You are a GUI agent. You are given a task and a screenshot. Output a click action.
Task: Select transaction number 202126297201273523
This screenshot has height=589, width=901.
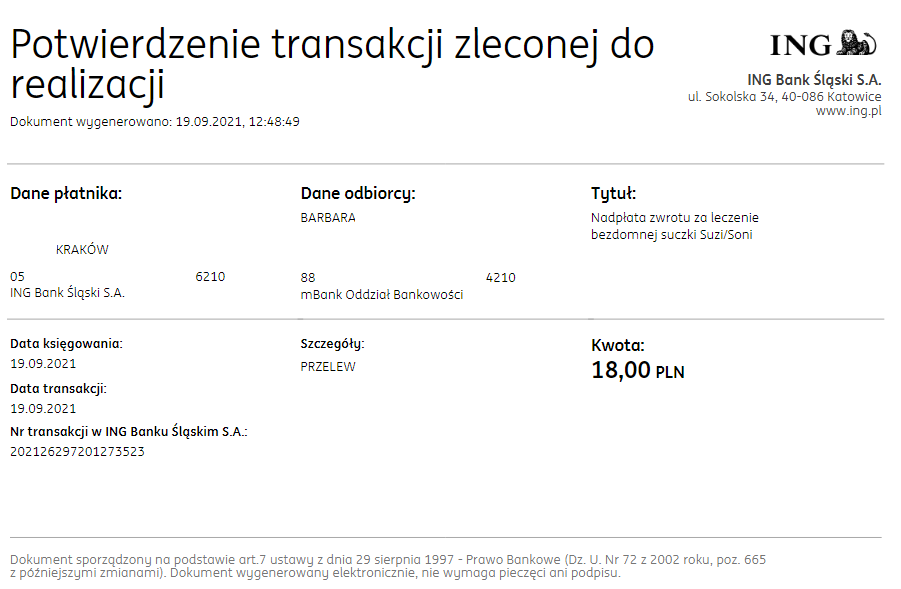(77, 452)
